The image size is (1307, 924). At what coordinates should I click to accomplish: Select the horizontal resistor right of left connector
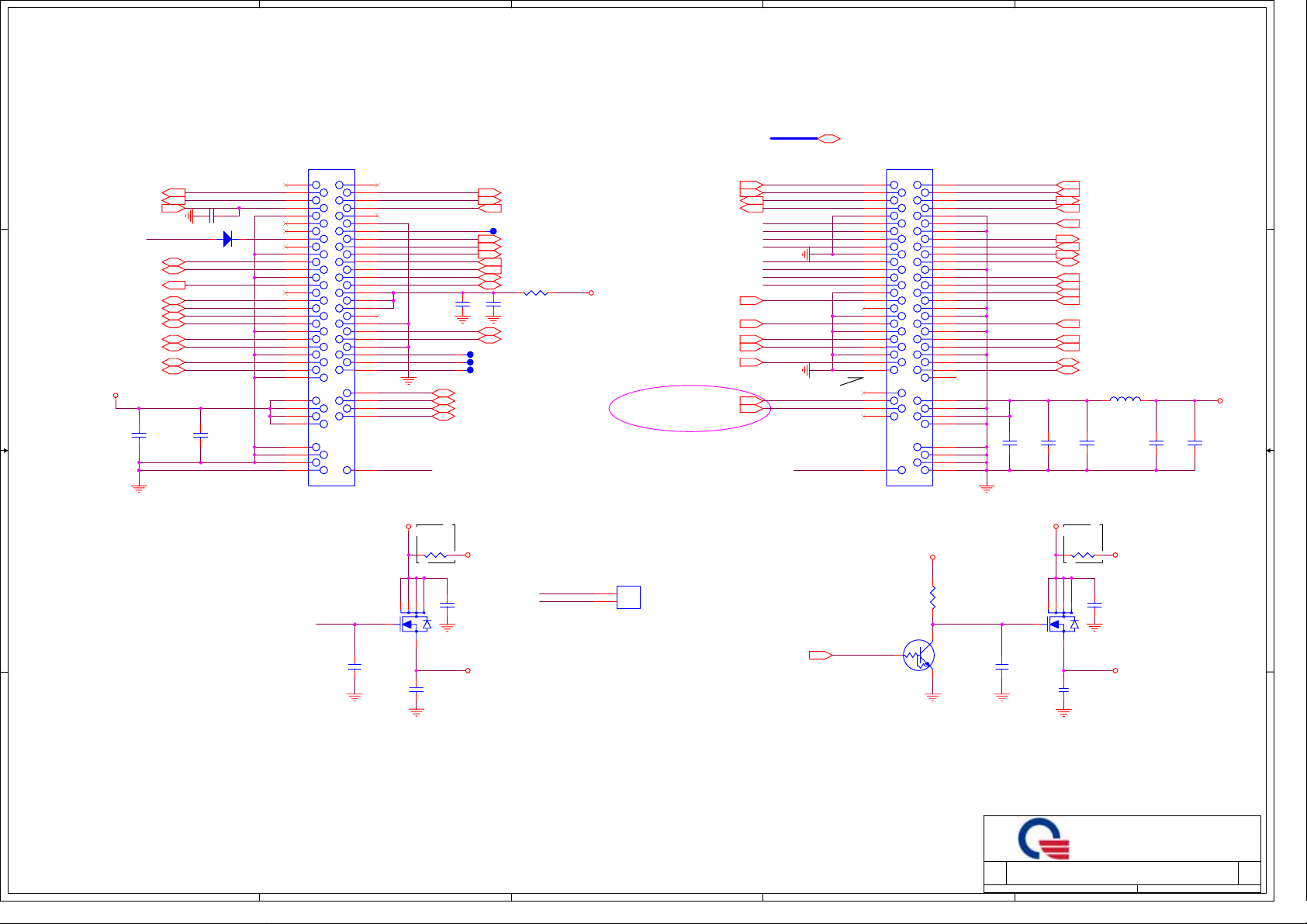pos(536,292)
